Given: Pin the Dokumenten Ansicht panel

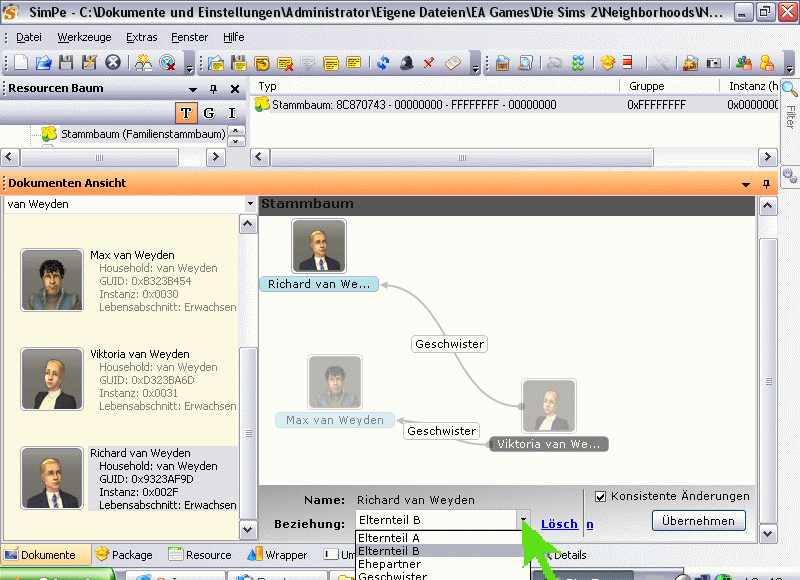Looking at the screenshot, I should pyautogui.click(x=767, y=184).
